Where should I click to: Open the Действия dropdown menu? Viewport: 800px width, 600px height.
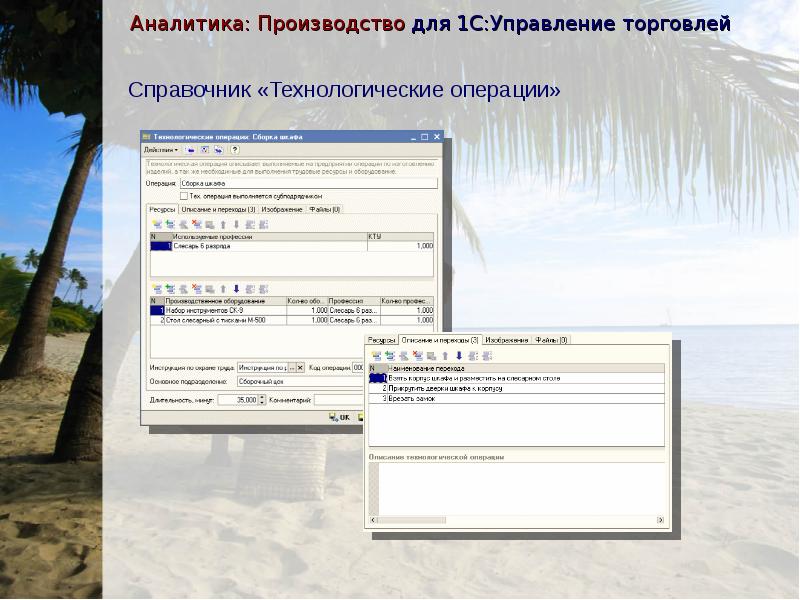click(x=162, y=149)
